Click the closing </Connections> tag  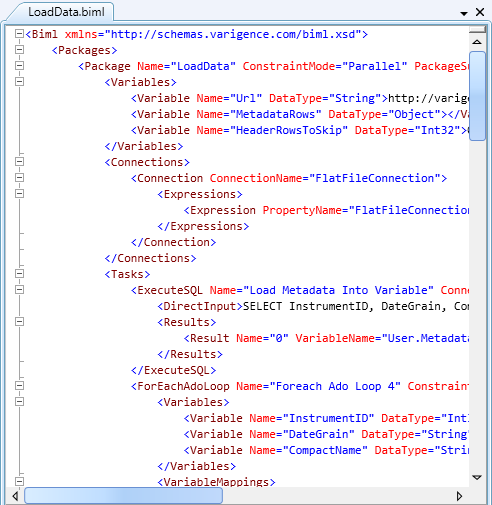coord(151,258)
